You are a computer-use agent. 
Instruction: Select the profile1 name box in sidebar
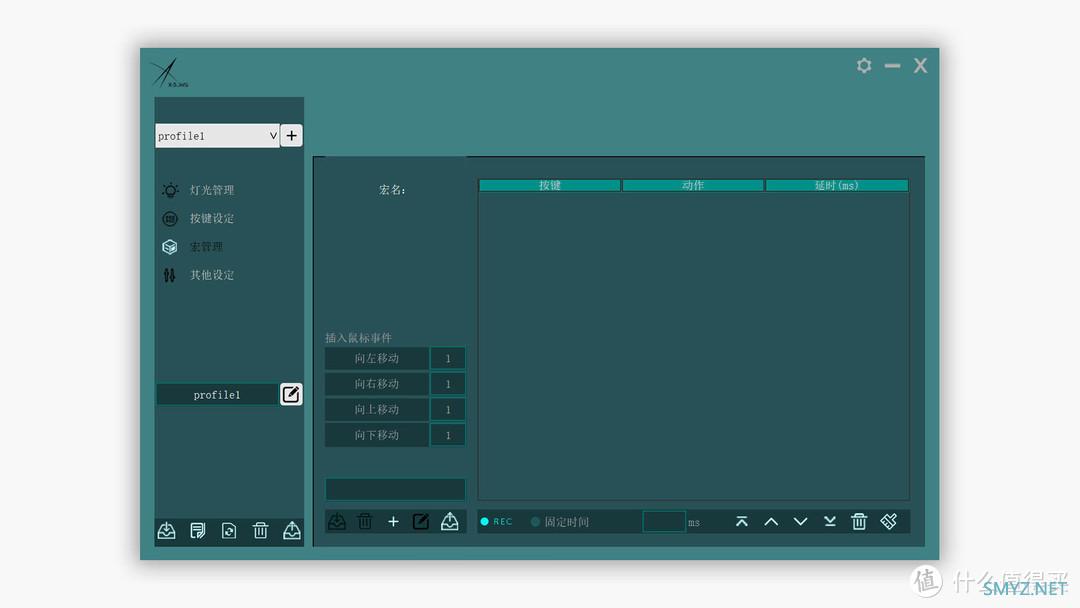tap(217, 395)
